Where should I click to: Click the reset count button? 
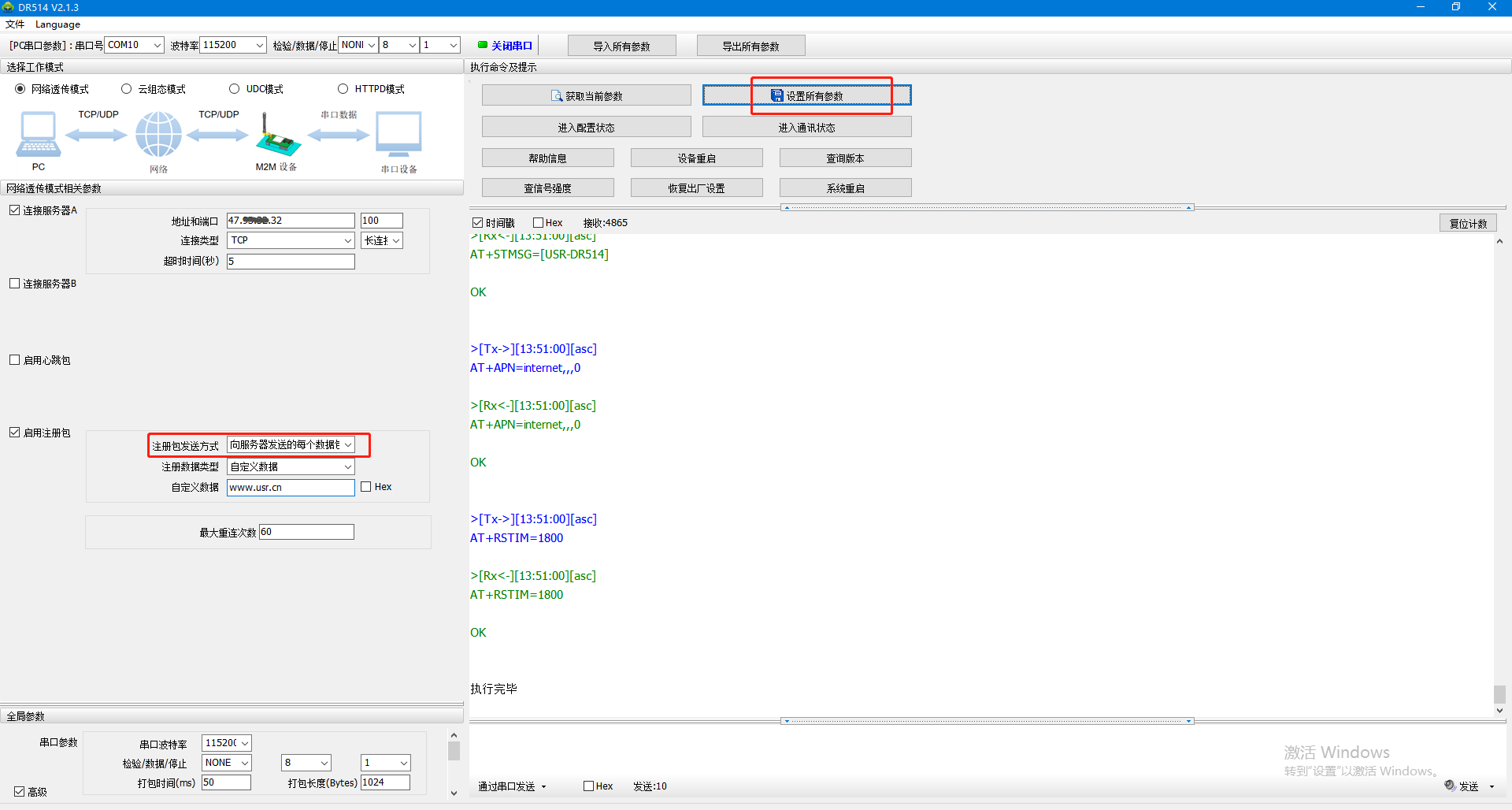[x=1468, y=223]
